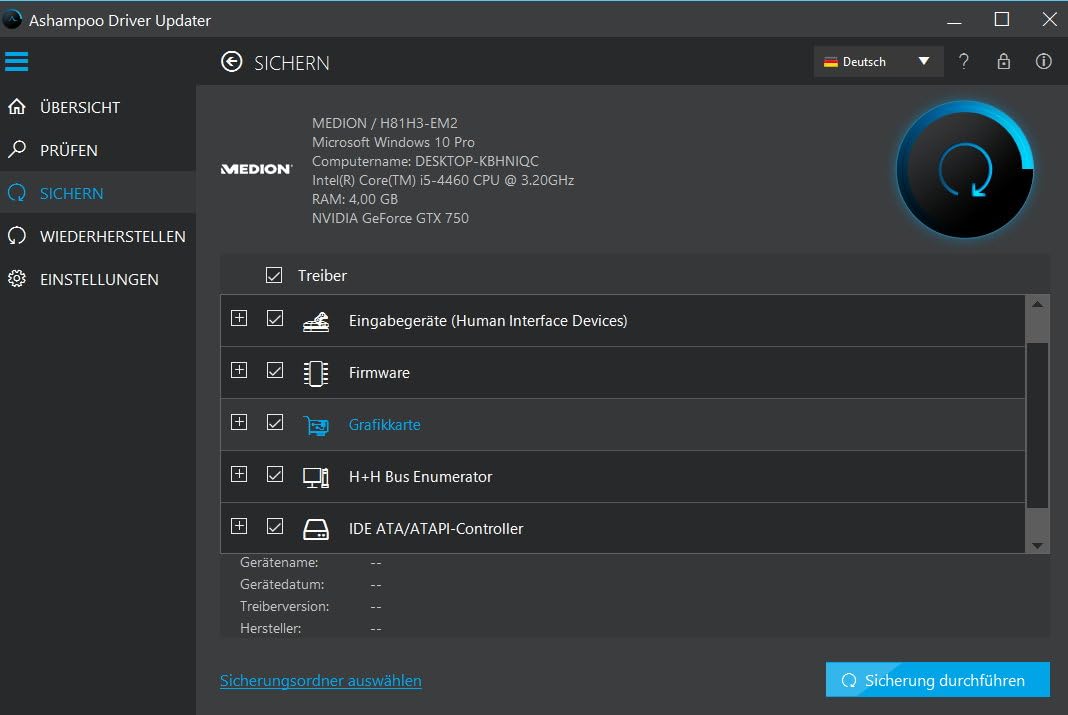1068x715 pixels.
Task: Toggle the Treiber select-all checkbox
Action: point(274,275)
